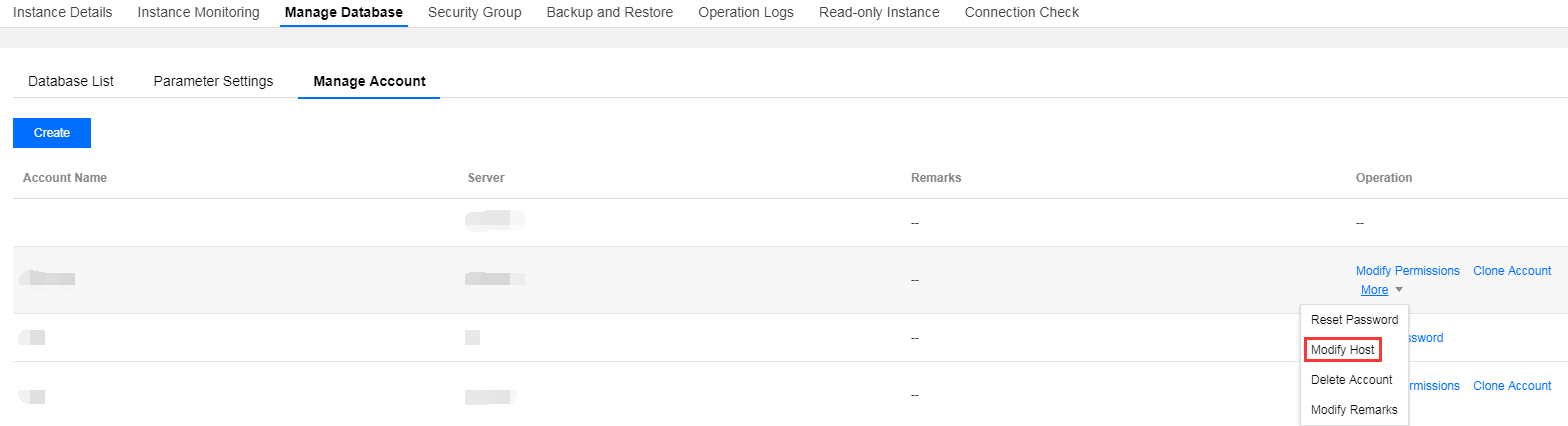The width and height of the screenshot is (1568, 426).
Task: Choose Modify Remarks option
Action: [x=1353, y=410]
